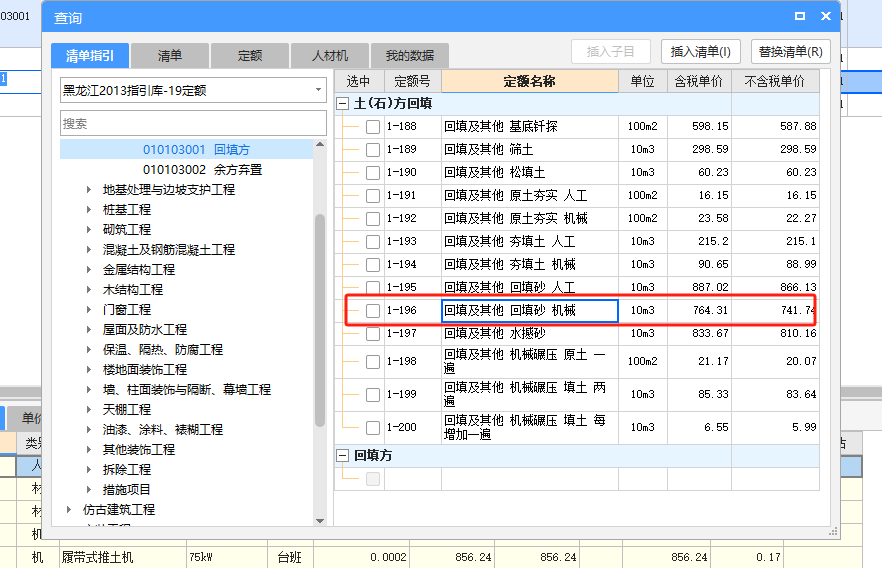Expand the 措施项目 node

[88, 490]
